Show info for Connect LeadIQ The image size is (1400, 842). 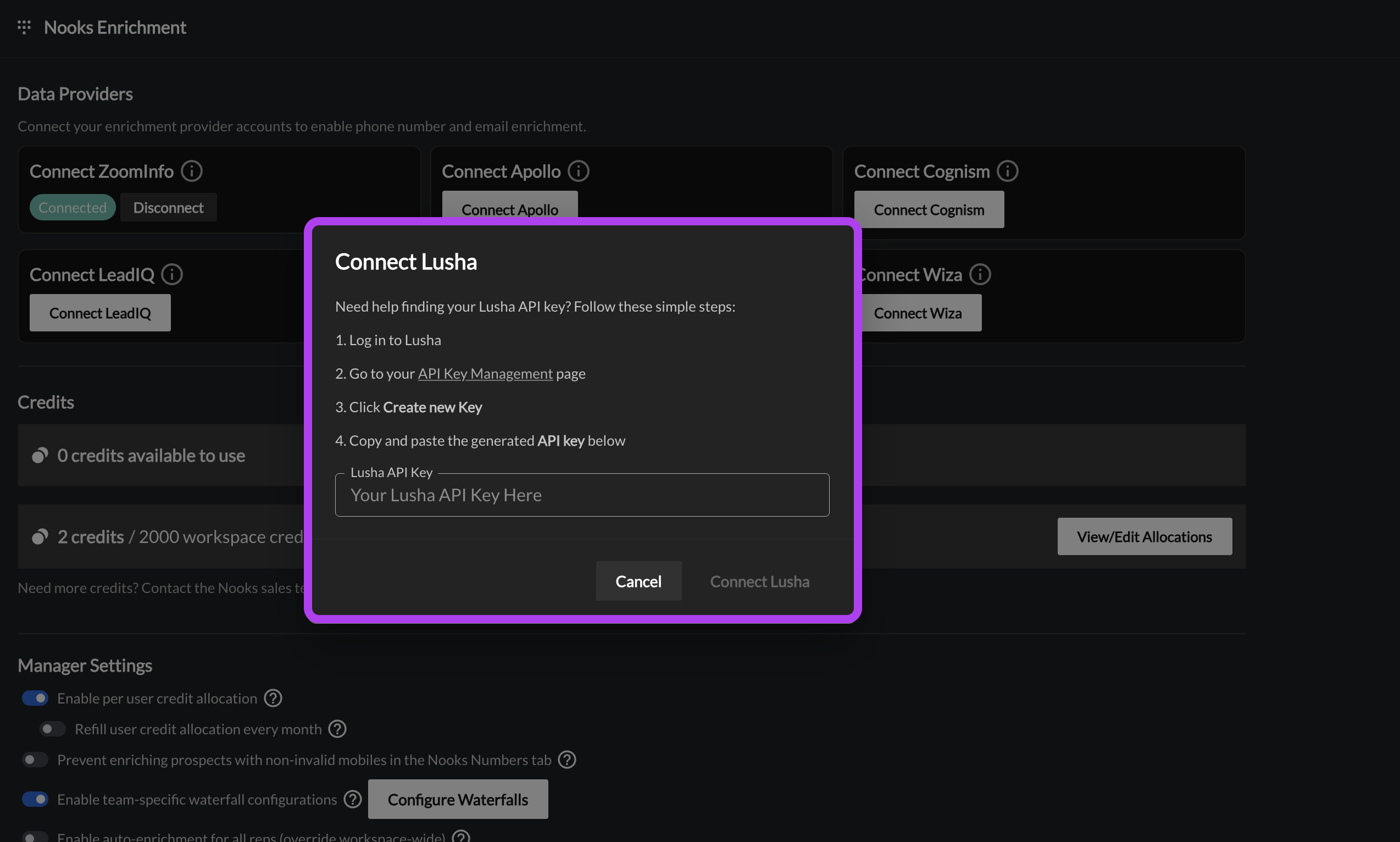pos(172,274)
